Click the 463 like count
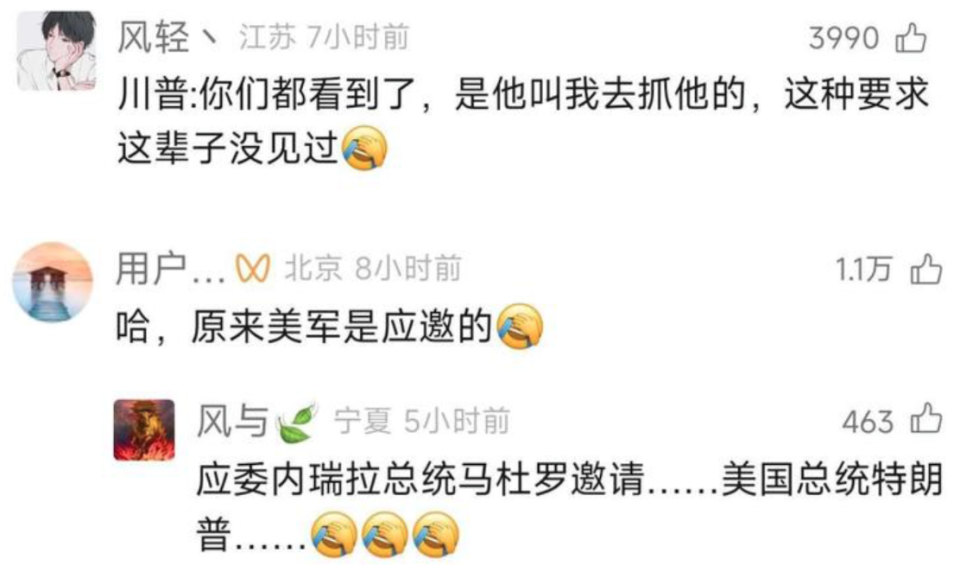 (x=868, y=422)
